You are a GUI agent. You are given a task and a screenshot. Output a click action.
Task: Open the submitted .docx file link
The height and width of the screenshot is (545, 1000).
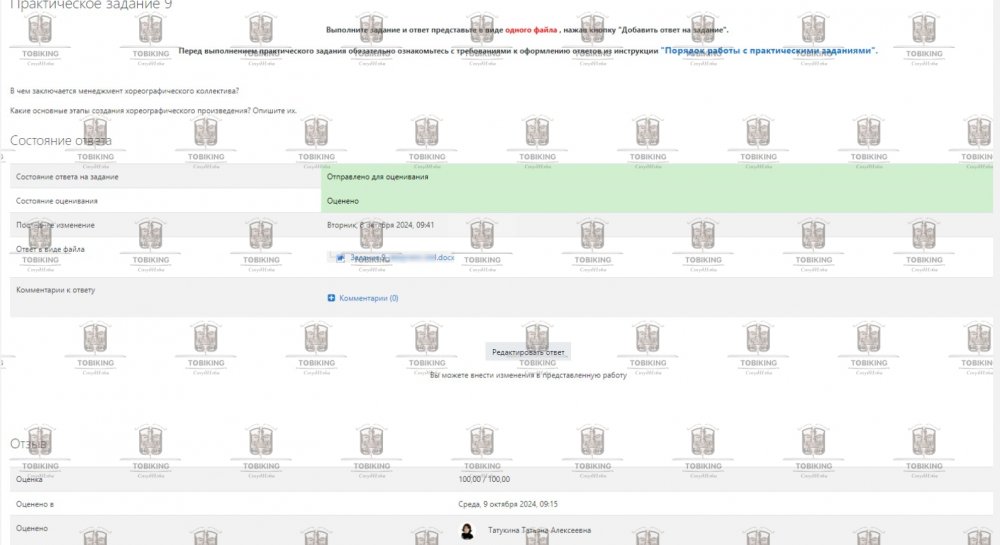coord(401,258)
